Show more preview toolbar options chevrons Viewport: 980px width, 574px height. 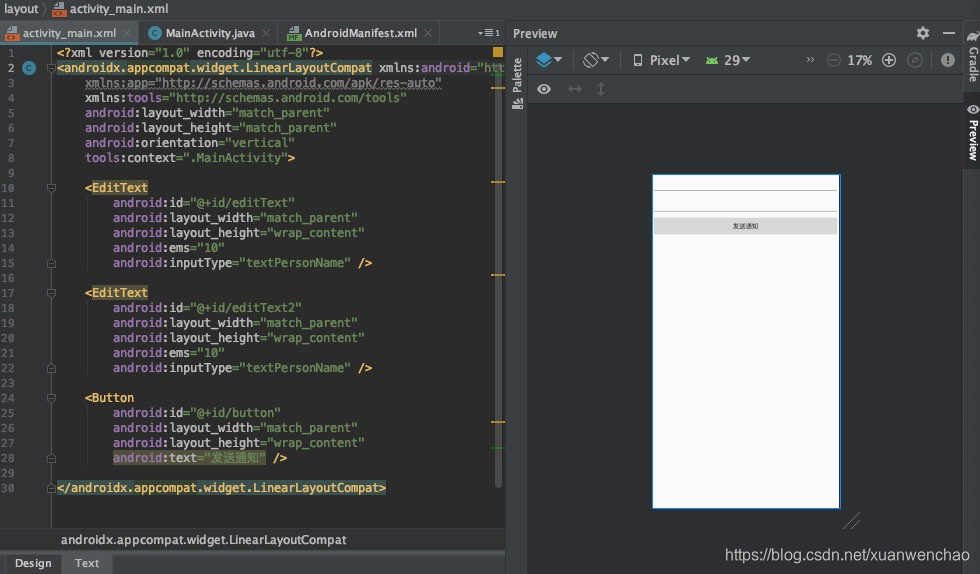pyautogui.click(x=810, y=60)
